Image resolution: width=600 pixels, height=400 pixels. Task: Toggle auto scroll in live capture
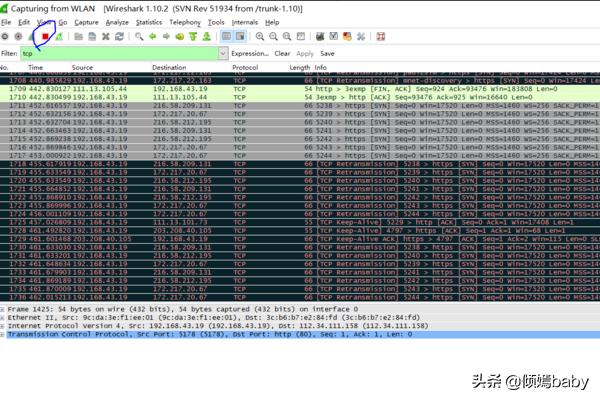point(240,37)
